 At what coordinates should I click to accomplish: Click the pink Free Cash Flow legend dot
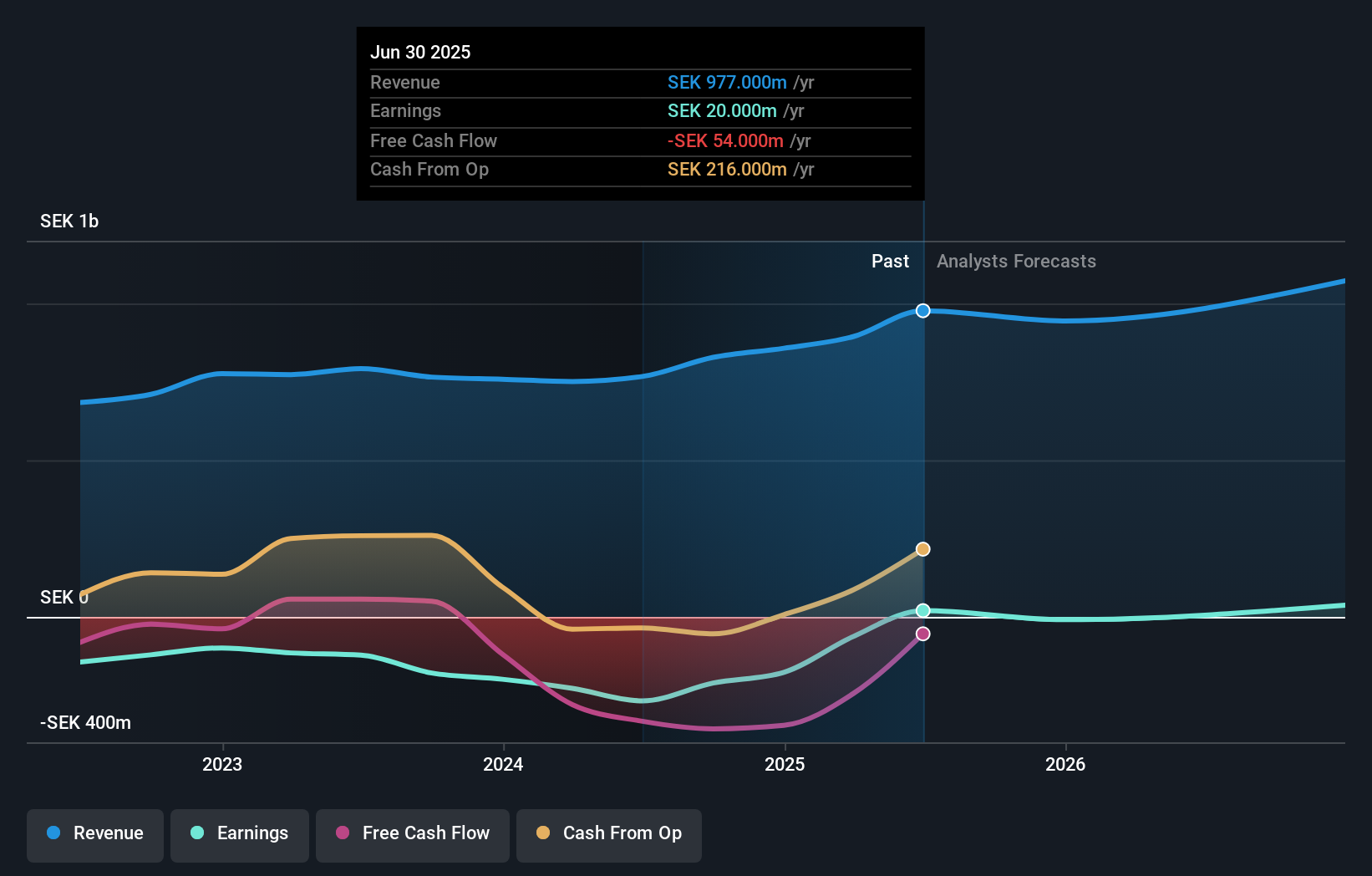[342, 833]
